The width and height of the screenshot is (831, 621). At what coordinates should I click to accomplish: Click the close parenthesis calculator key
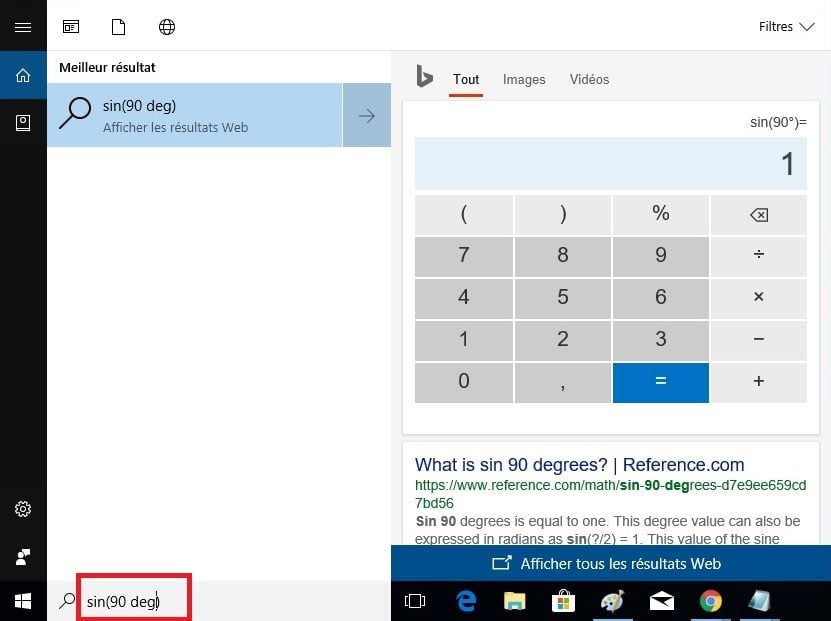(563, 215)
